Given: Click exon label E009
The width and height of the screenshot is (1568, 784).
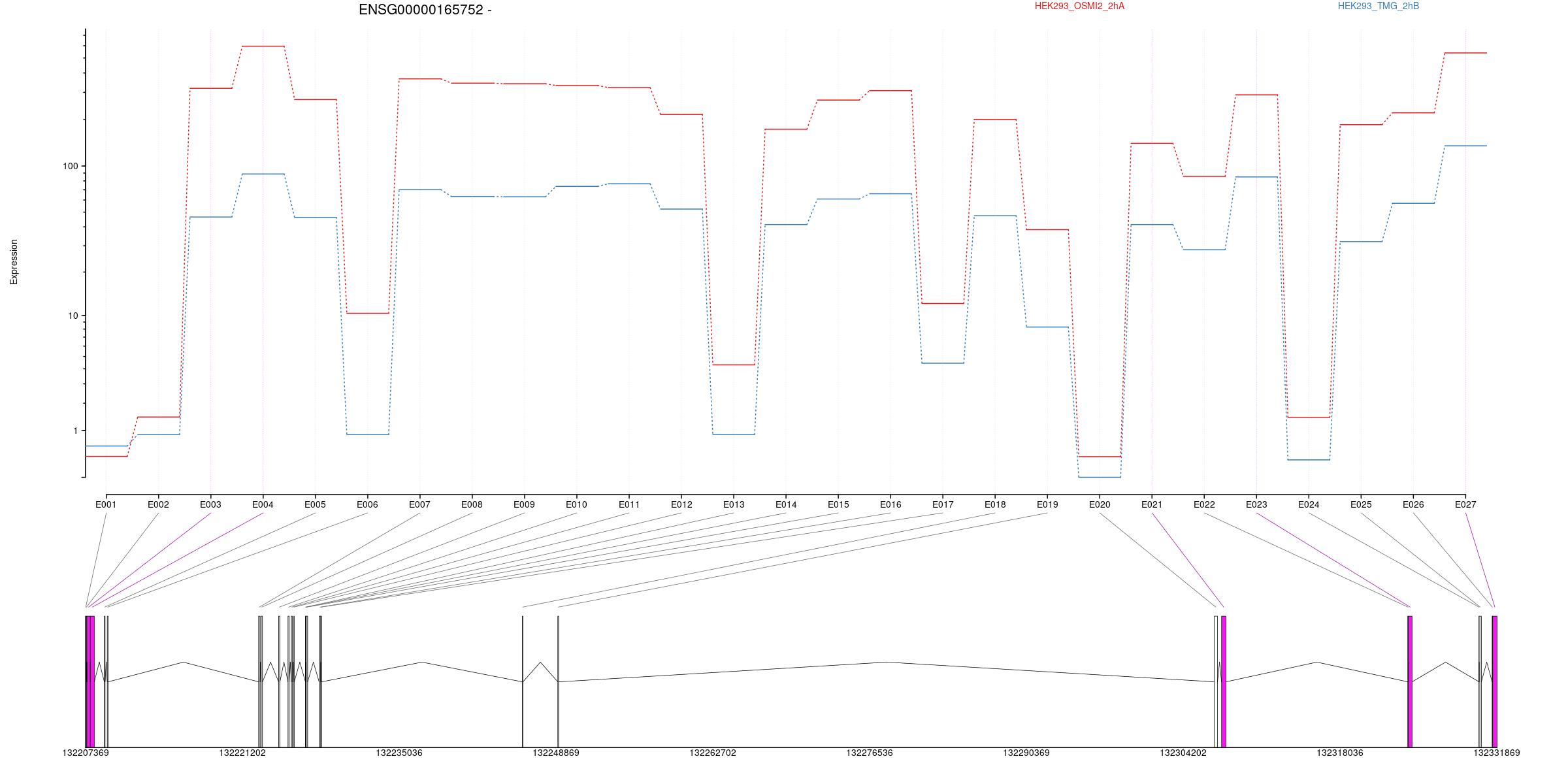Looking at the screenshot, I should pyautogui.click(x=524, y=504).
